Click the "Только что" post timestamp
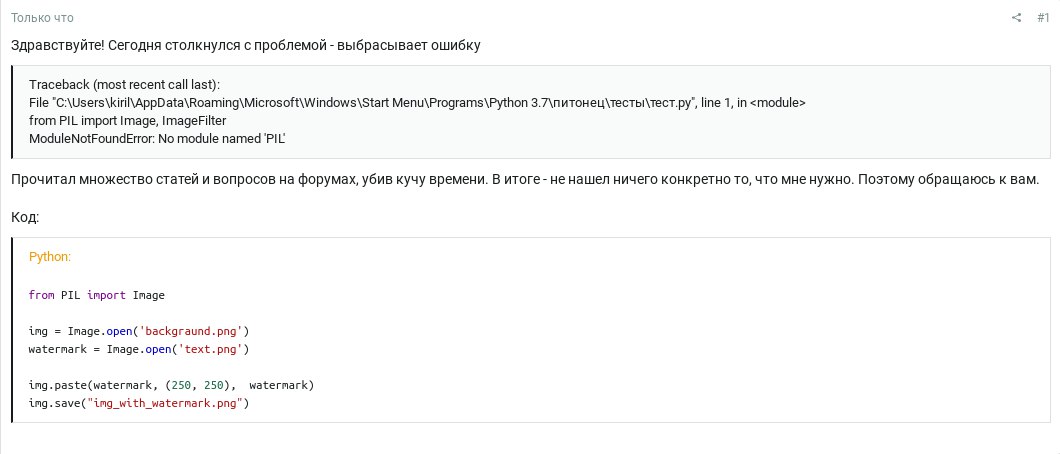Image resolution: width=1060 pixels, height=454 pixels. (x=42, y=18)
